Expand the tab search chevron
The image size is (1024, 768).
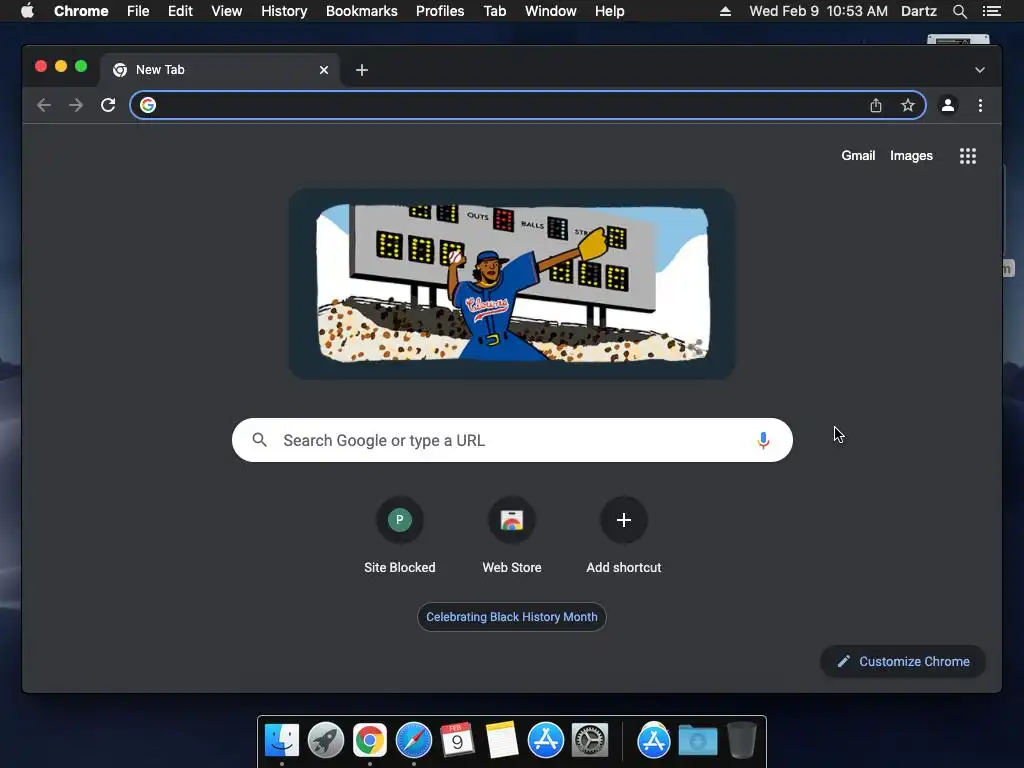pyautogui.click(x=980, y=70)
